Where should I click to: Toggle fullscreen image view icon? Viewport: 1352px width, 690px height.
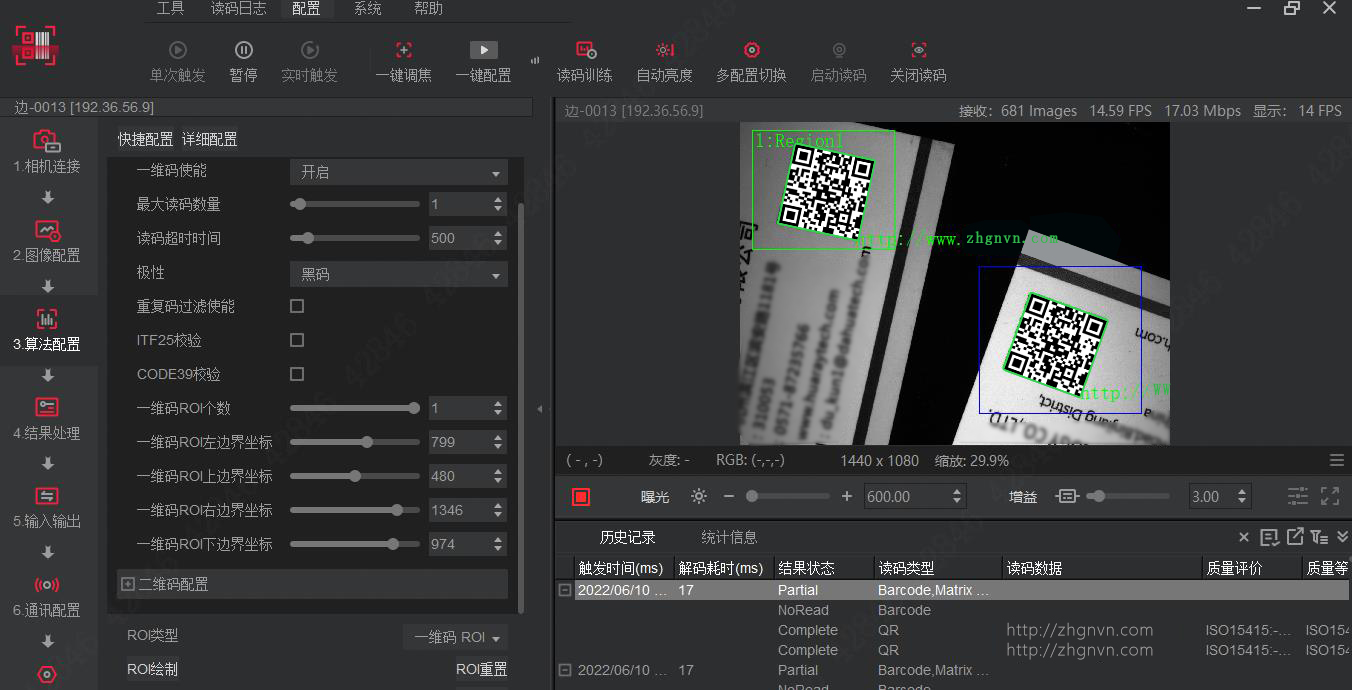pos(1330,496)
